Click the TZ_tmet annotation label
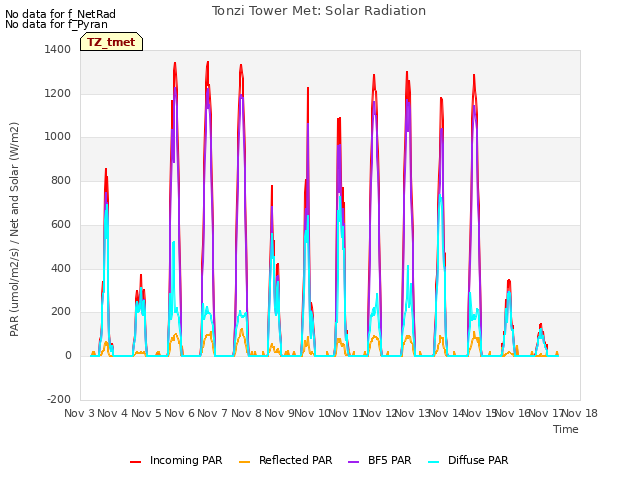The image size is (640, 480). 111,42
